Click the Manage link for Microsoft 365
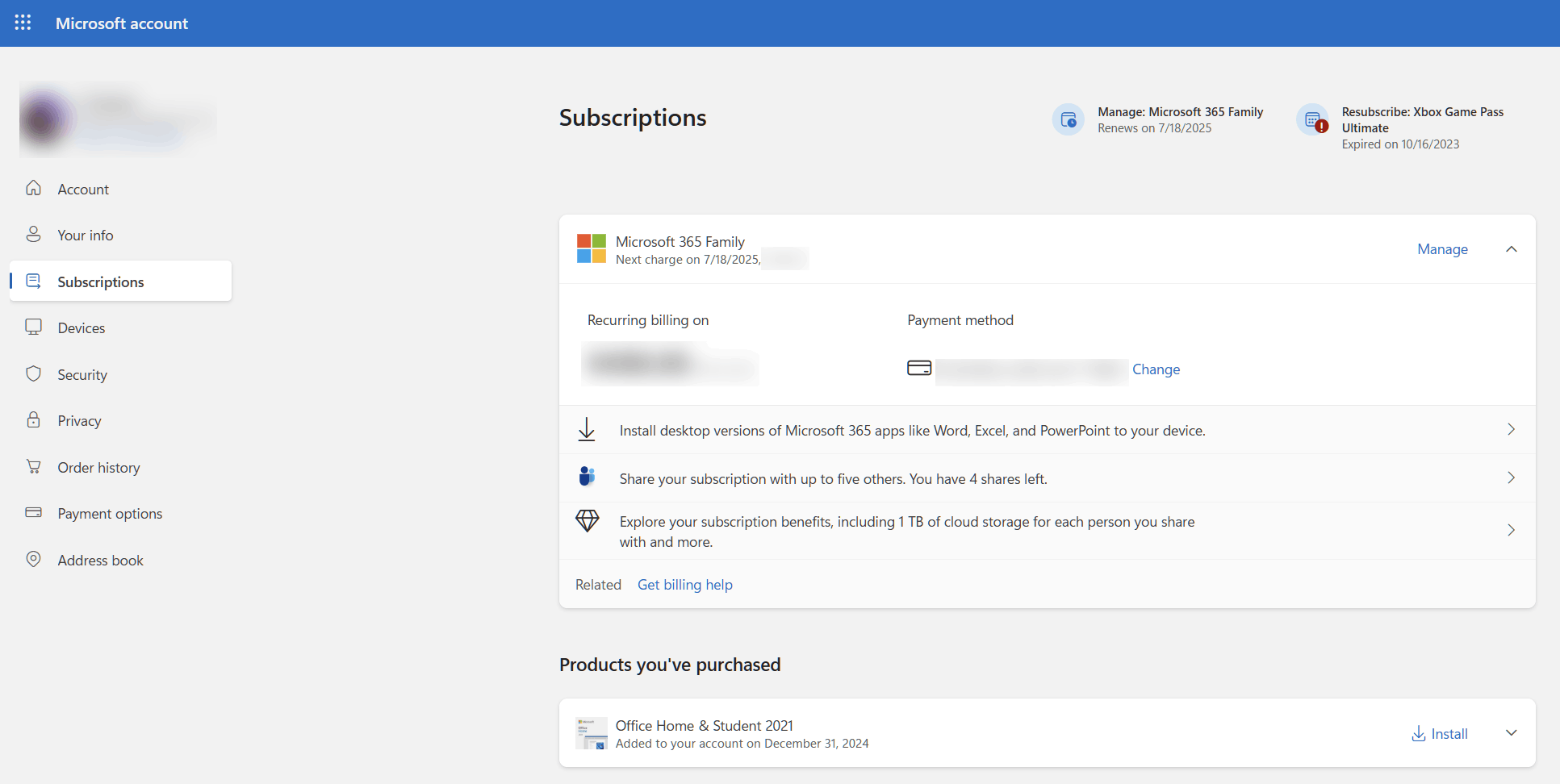Image resolution: width=1560 pixels, height=784 pixels. point(1442,249)
